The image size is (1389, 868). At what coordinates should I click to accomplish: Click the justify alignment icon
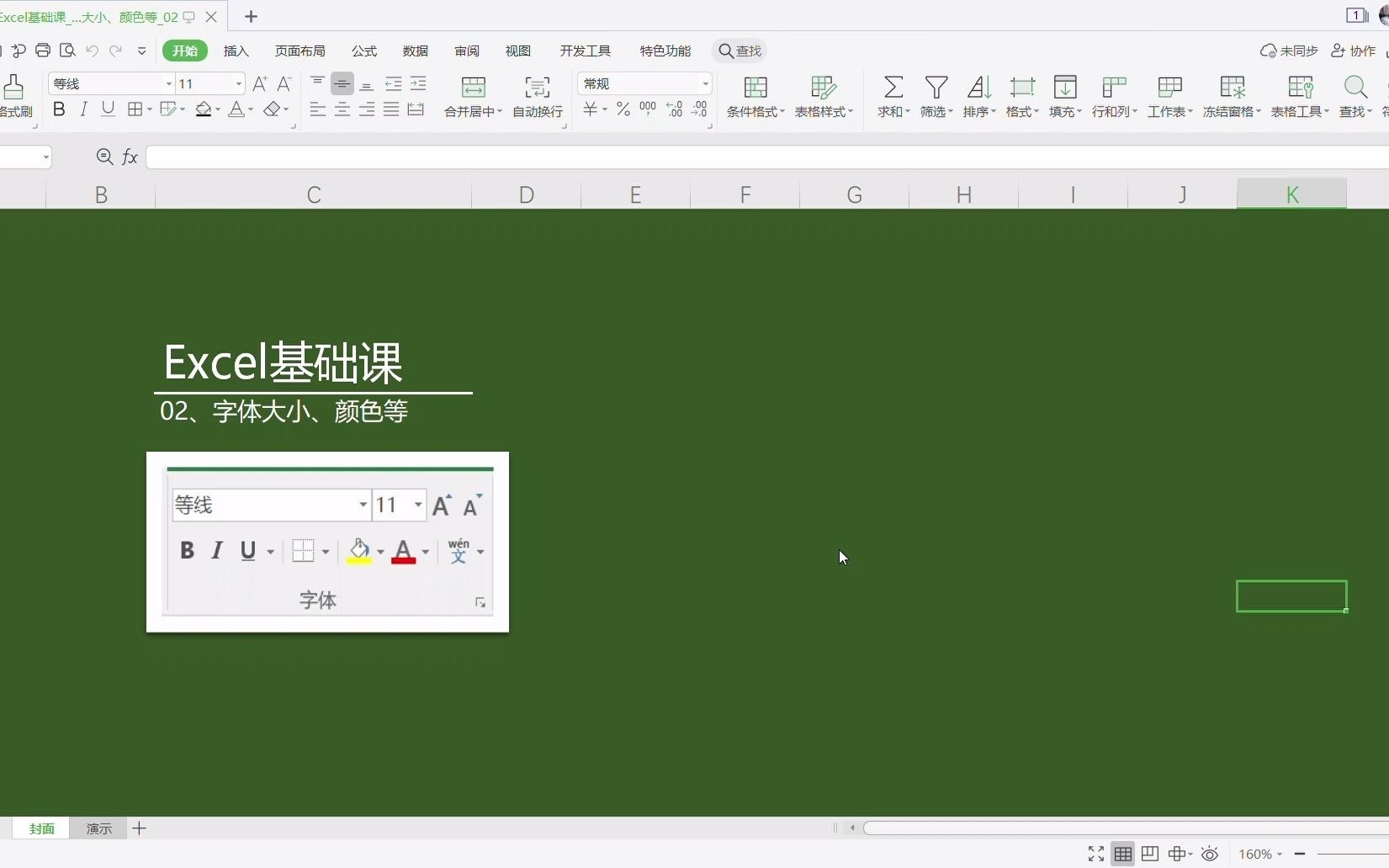tap(391, 109)
